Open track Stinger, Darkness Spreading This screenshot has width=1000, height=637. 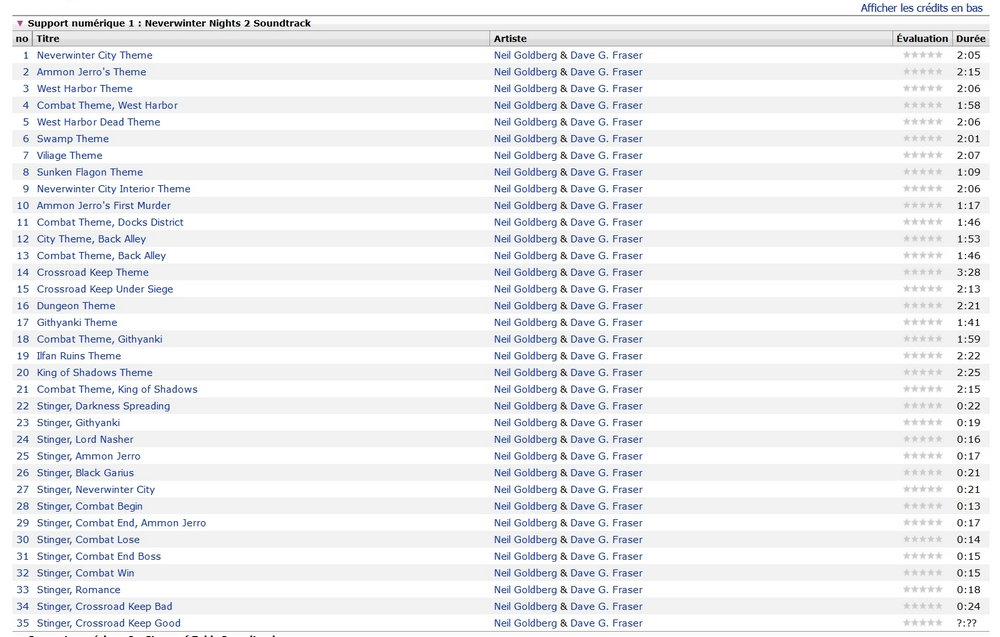pyautogui.click(x=103, y=406)
